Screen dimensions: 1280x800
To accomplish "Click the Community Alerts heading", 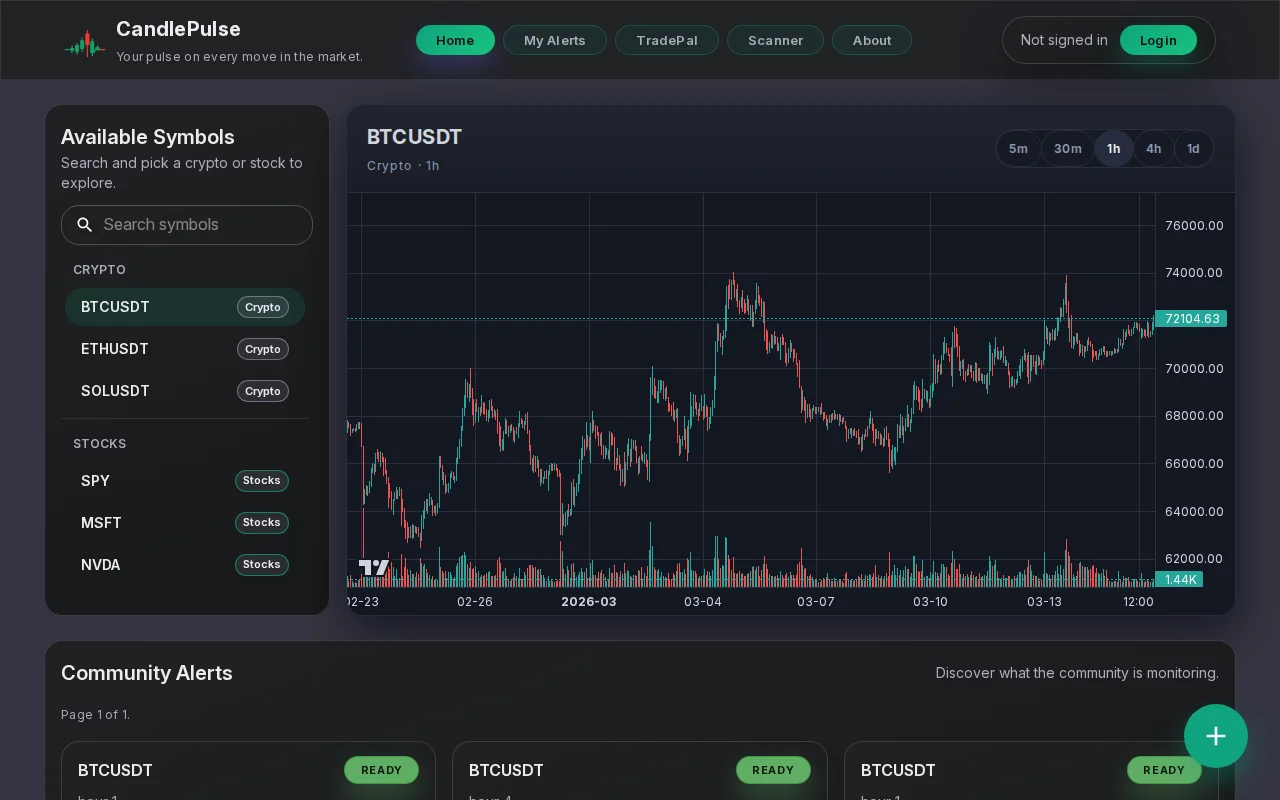I will pos(147,673).
